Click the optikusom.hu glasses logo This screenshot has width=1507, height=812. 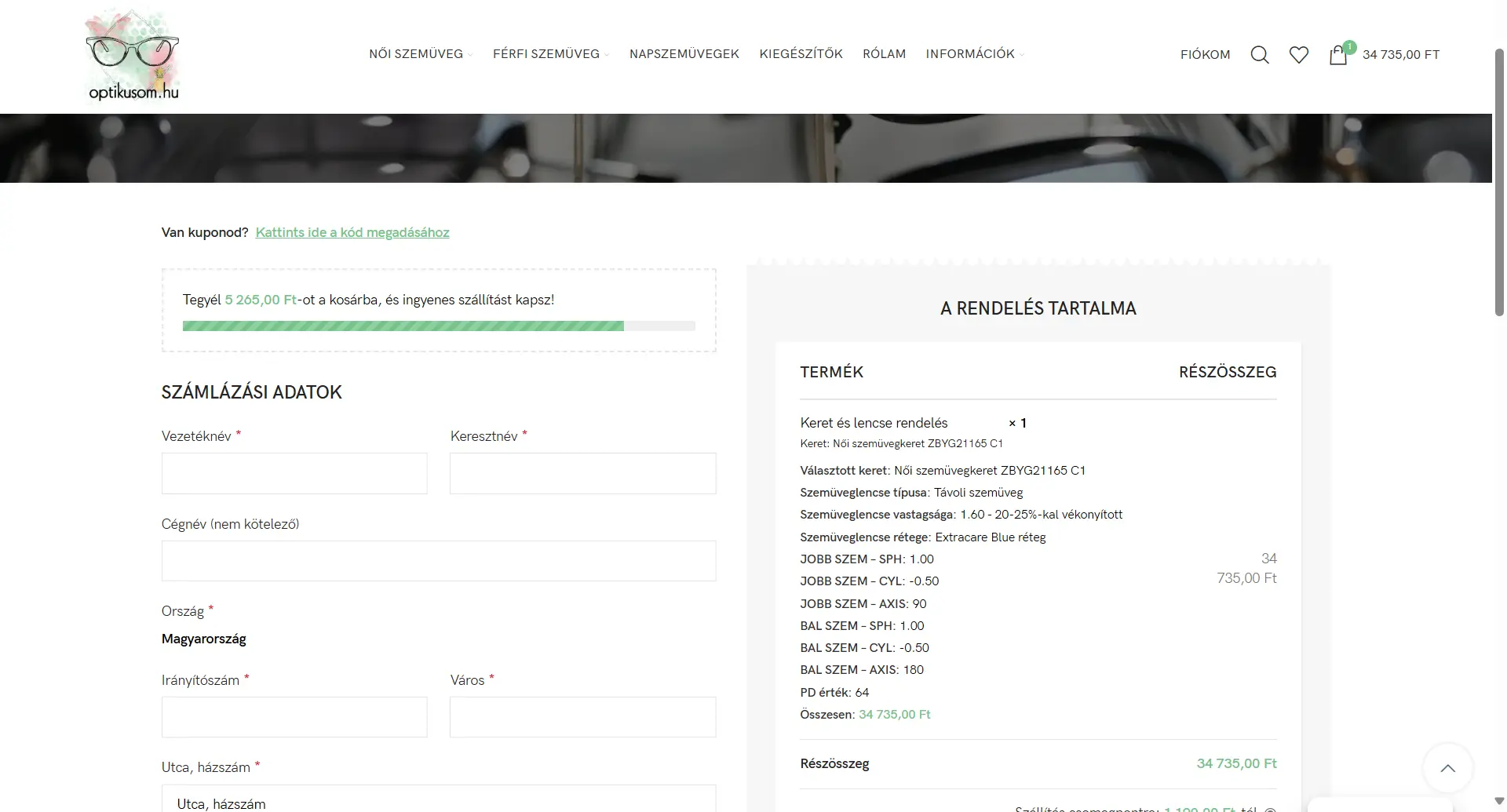[x=133, y=56]
